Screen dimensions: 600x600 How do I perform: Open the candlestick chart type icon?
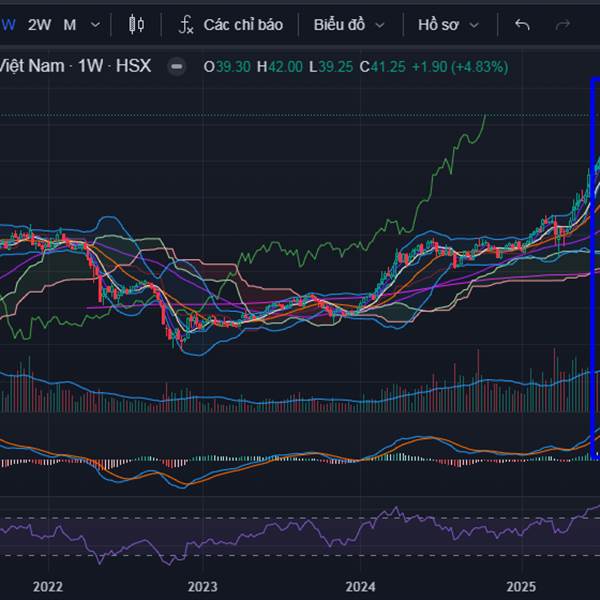pos(136,25)
